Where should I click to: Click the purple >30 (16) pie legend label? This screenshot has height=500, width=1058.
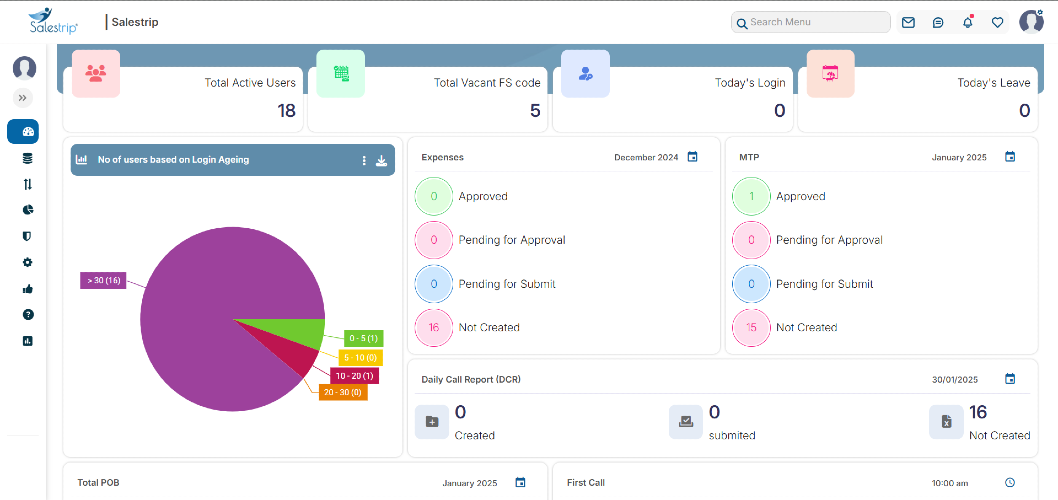point(103,281)
